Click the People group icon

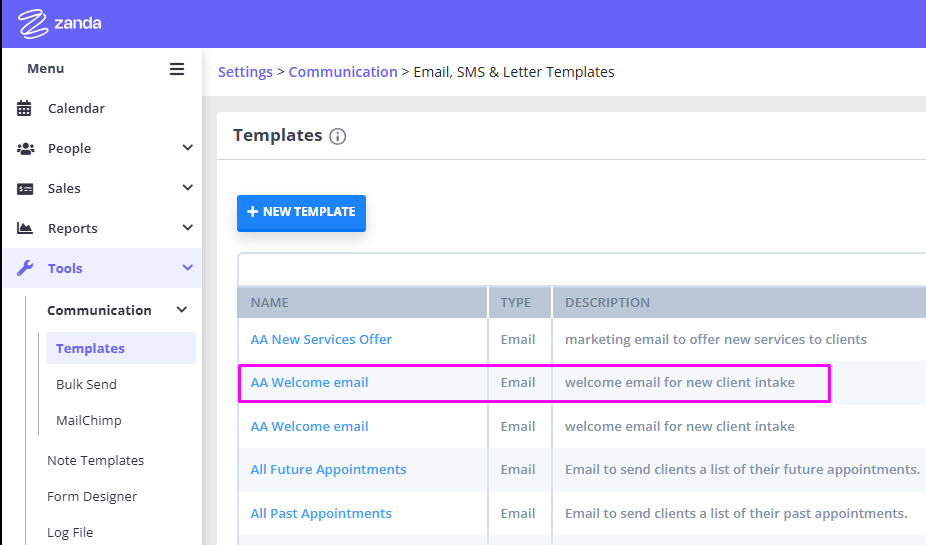(25, 149)
